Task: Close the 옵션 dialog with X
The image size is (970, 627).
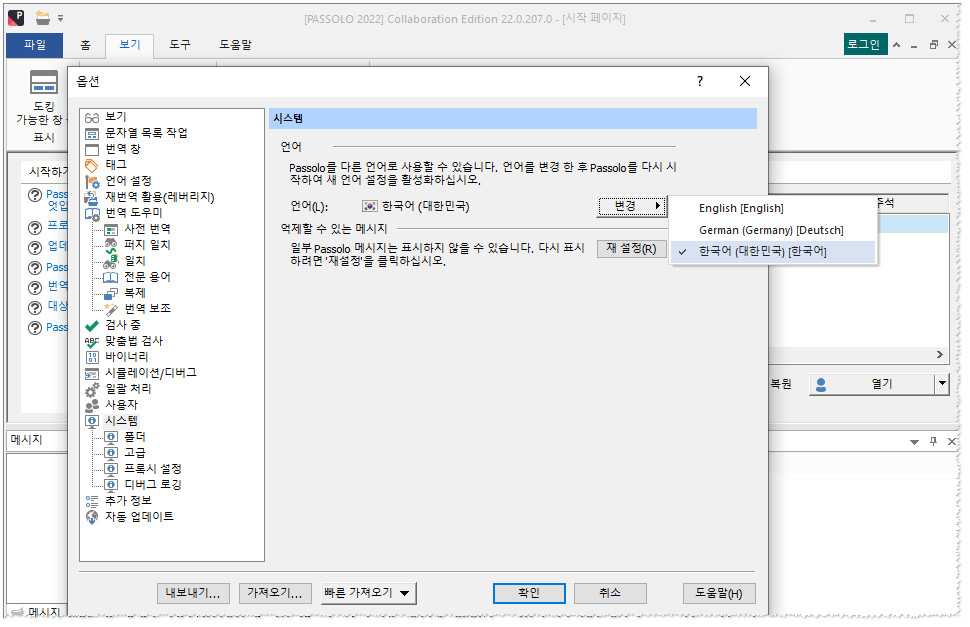Action: pyautogui.click(x=745, y=82)
